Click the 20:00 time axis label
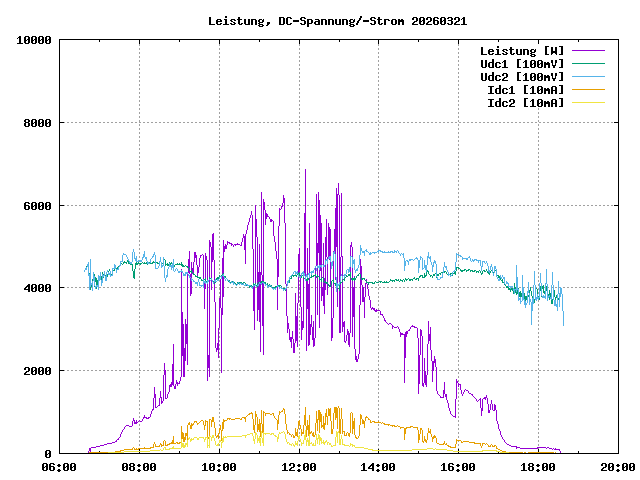Screen dimensions: 640x480 click(617, 467)
